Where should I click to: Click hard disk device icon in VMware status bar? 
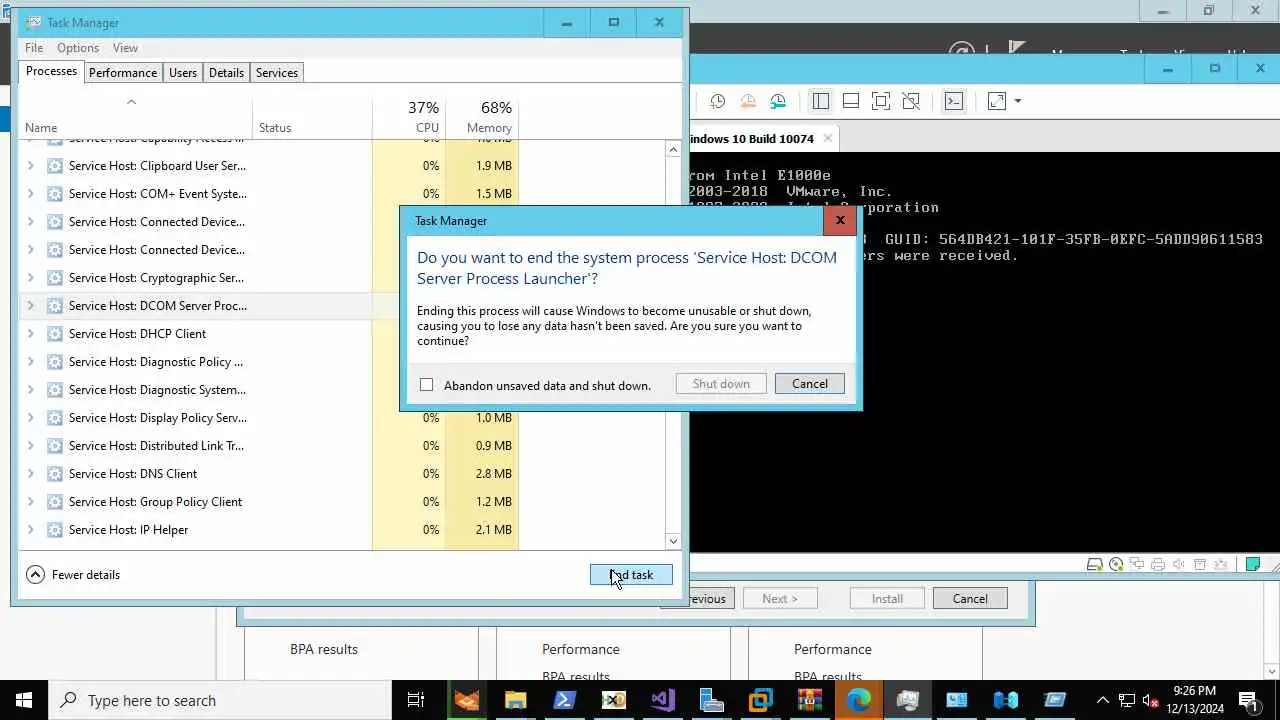pos(1095,565)
